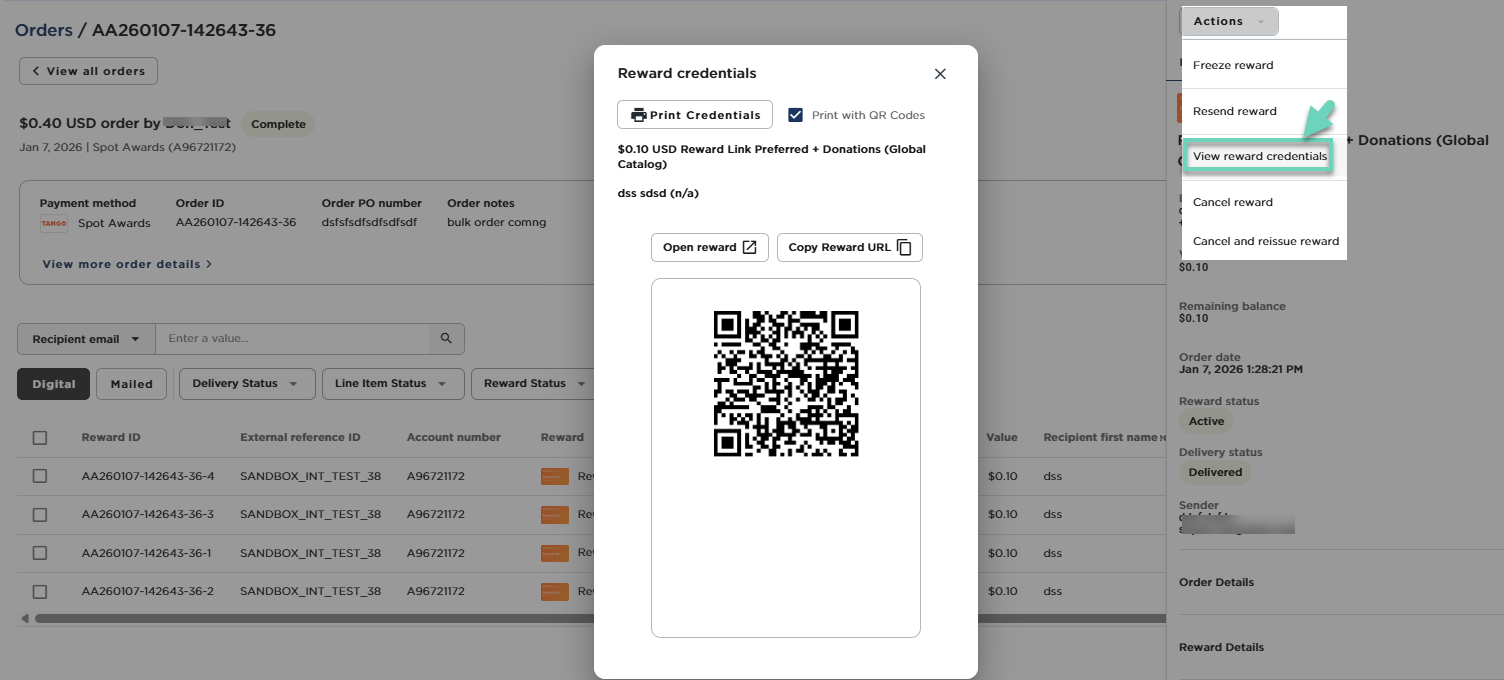Click the back chevron in View all orders

pos(36,71)
